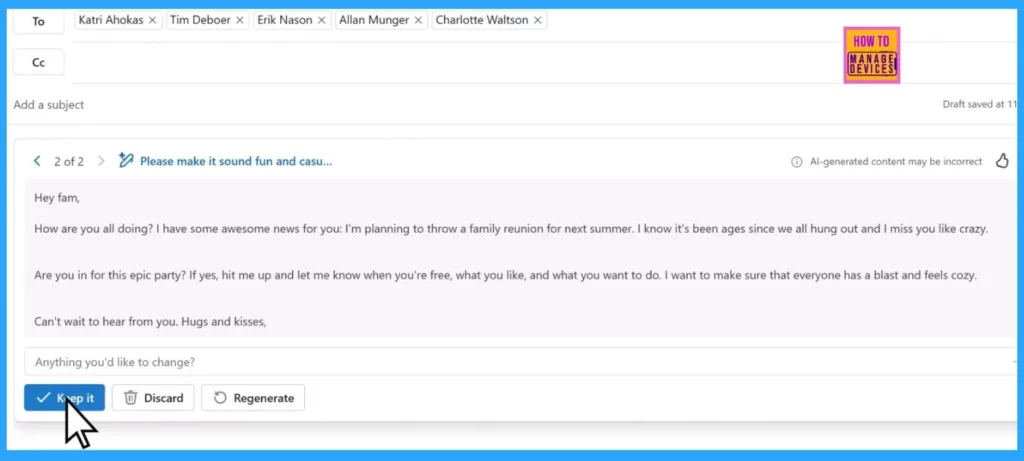
Task: Click the To button
Action: tap(39, 22)
